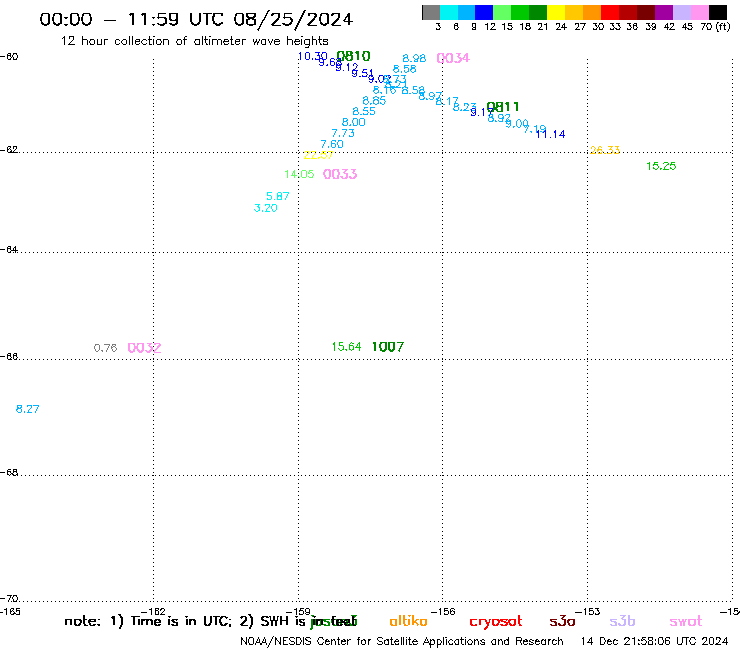Click the gold value 26.33
The width and height of the screenshot is (740, 650).
605,150
